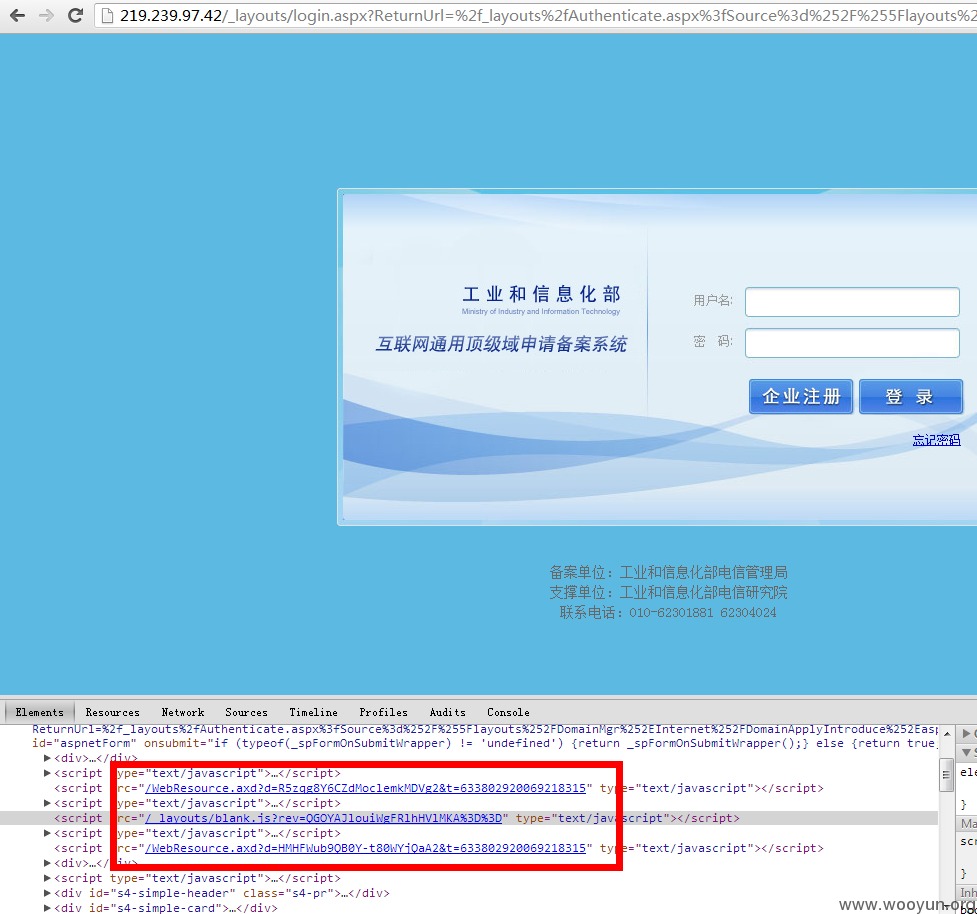Open the 忘记密码 forgot password link

(936, 440)
